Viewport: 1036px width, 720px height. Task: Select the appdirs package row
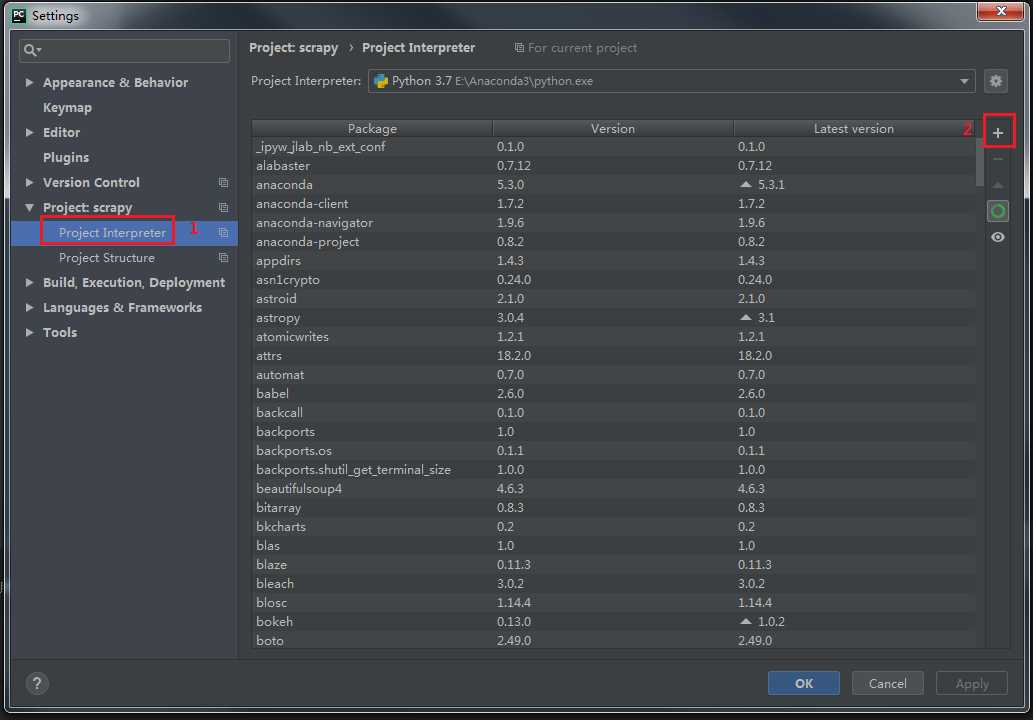[613, 261]
